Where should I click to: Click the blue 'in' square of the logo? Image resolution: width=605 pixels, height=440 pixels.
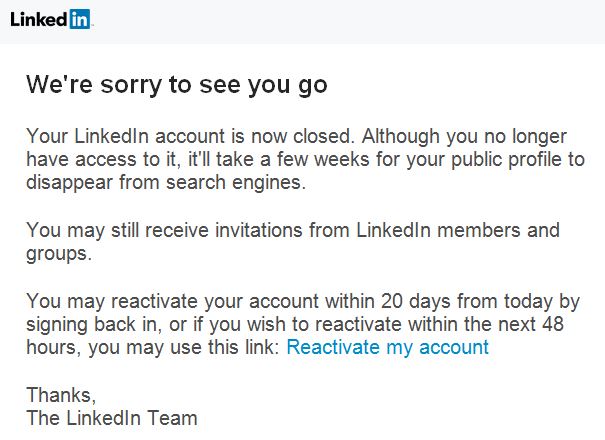(80, 19)
